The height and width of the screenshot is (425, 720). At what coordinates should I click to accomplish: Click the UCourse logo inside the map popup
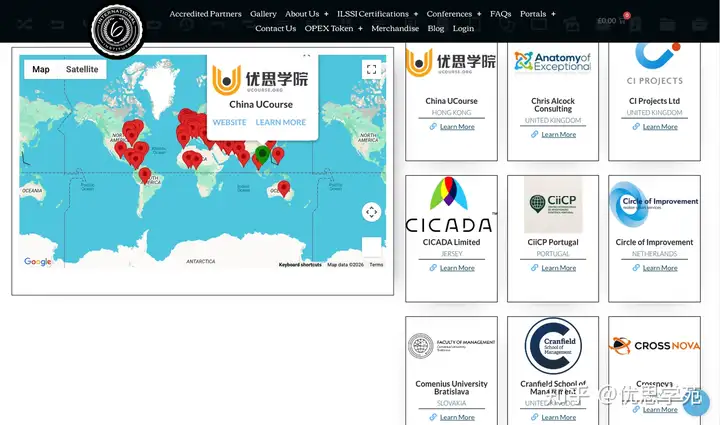click(x=260, y=80)
